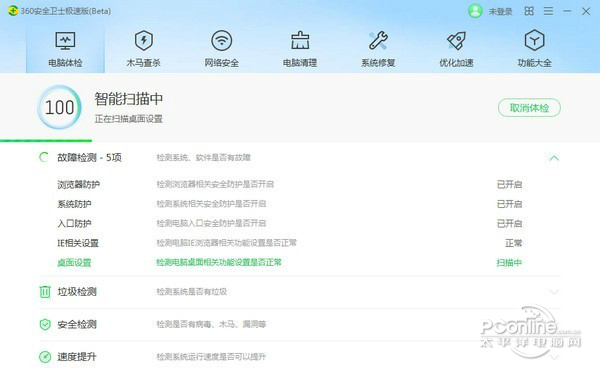Click the 垃圾检测 heading
The height and width of the screenshot is (378, 600).
[x=77, y=292]
